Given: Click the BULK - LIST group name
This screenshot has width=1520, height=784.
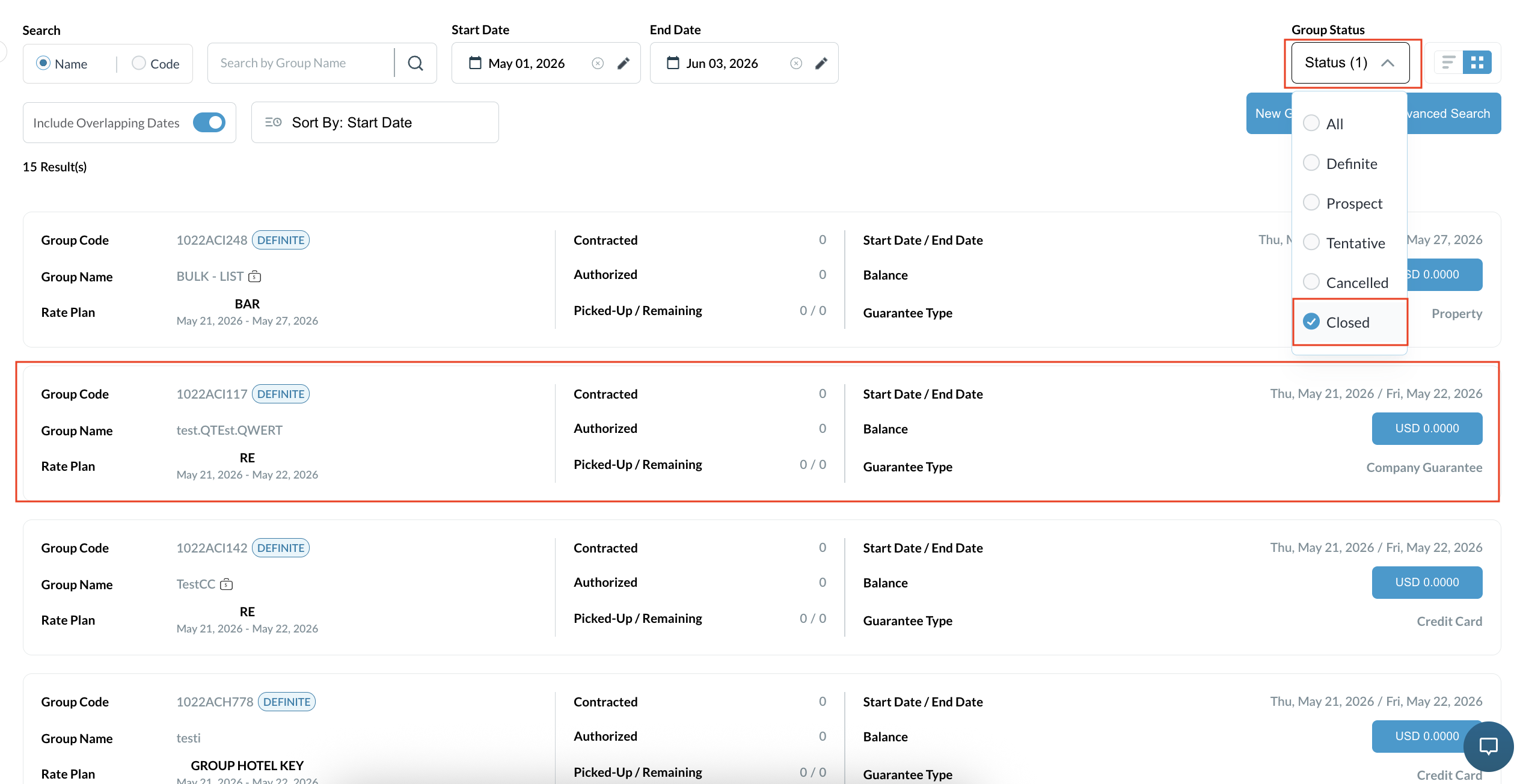Looking at the screenshot, I should pos(210,276).
